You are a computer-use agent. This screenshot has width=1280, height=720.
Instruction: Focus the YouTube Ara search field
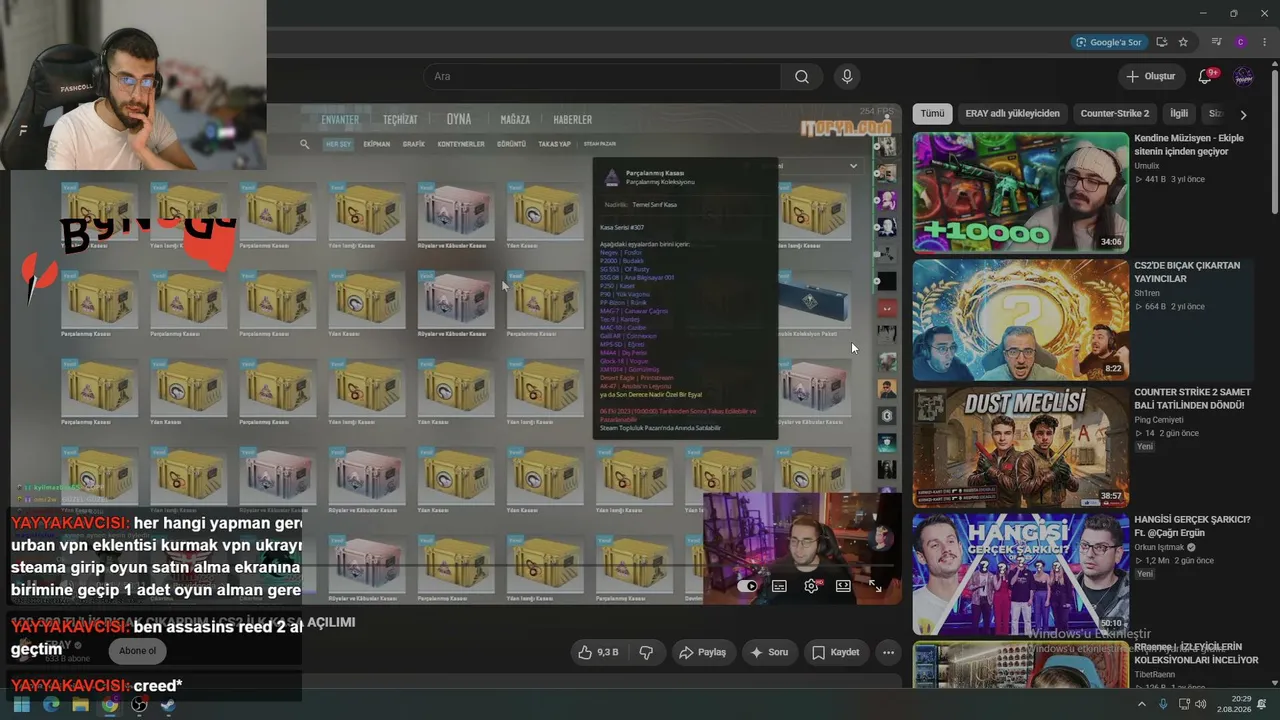603,77
